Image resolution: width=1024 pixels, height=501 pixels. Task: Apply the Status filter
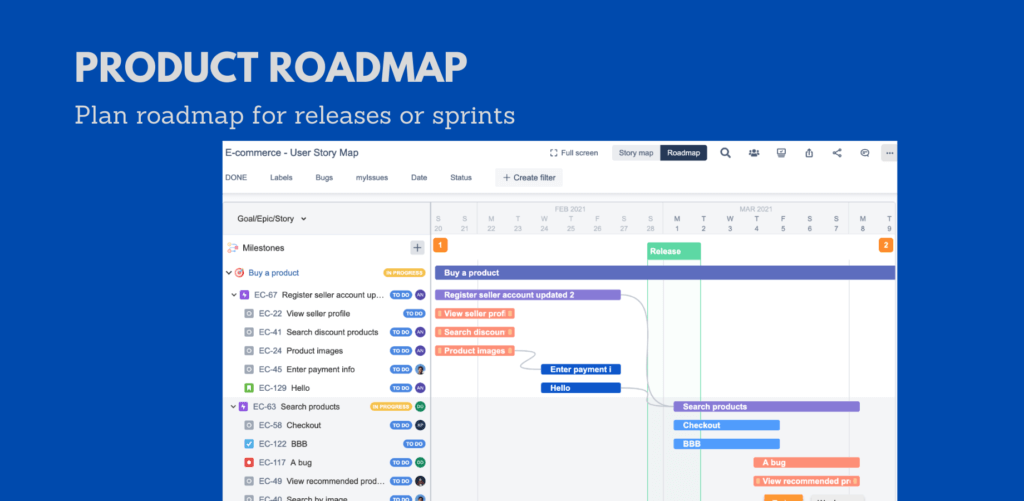click(460, 178)
